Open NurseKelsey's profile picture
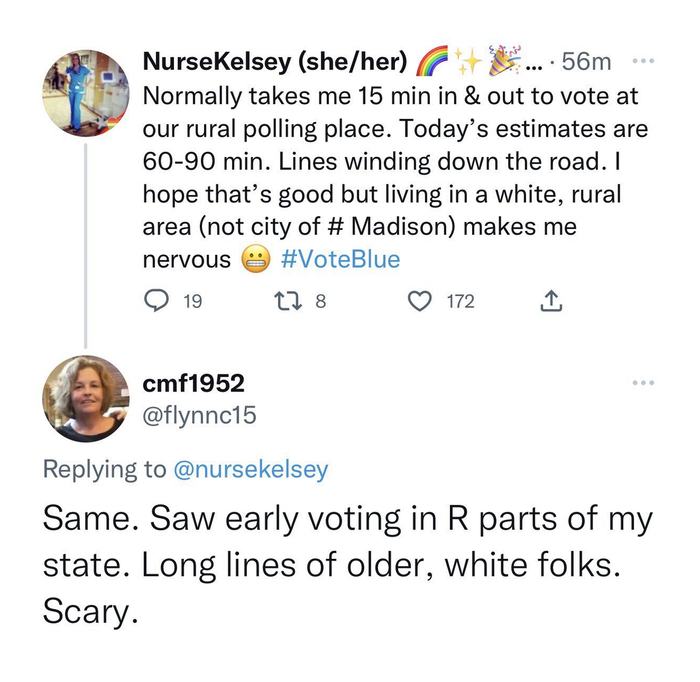Image resolution: width=700 pixels, height=682 pixels. coord(85,92)
